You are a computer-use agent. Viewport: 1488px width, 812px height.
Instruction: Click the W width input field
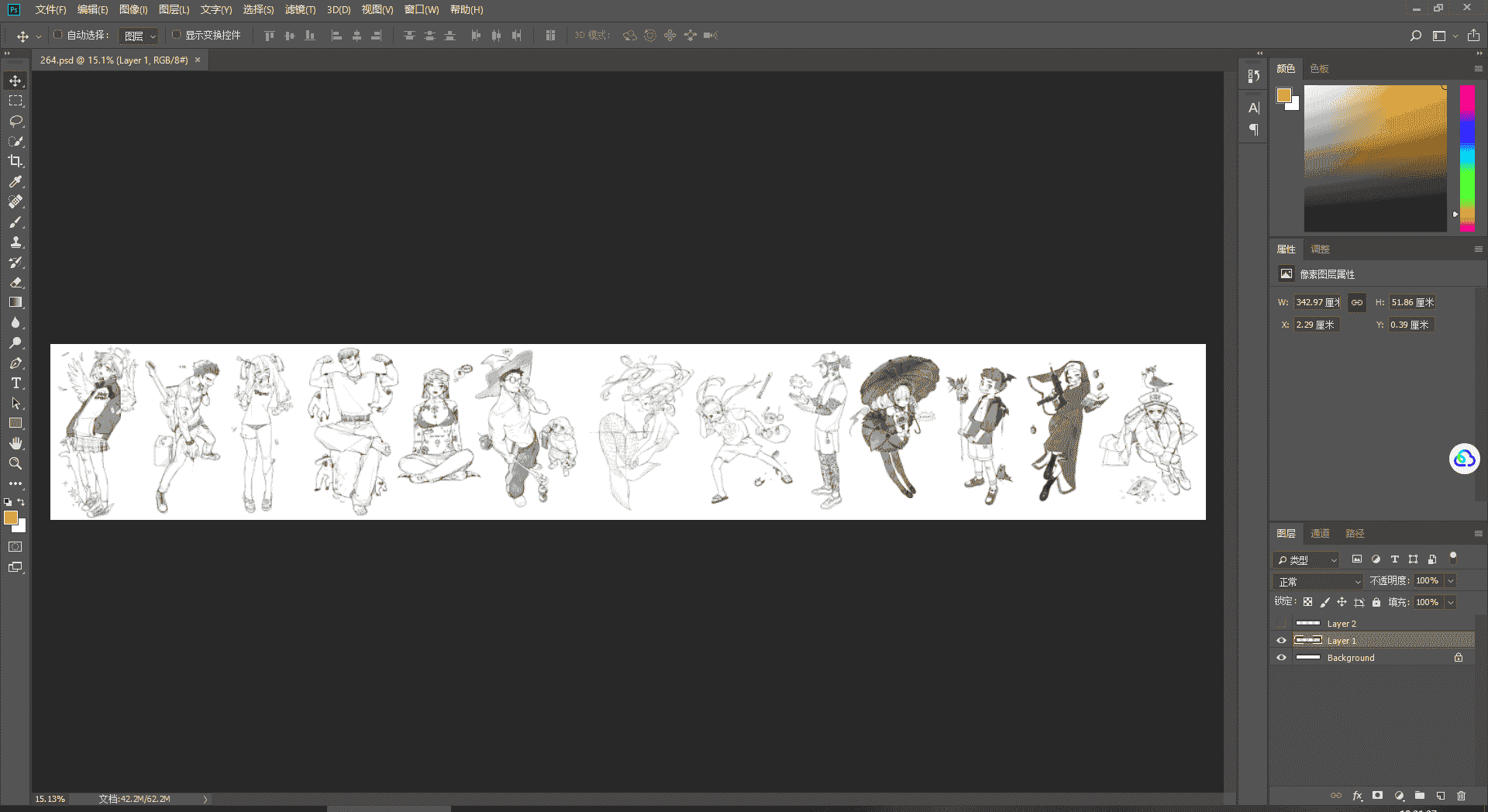(1317, 303)
